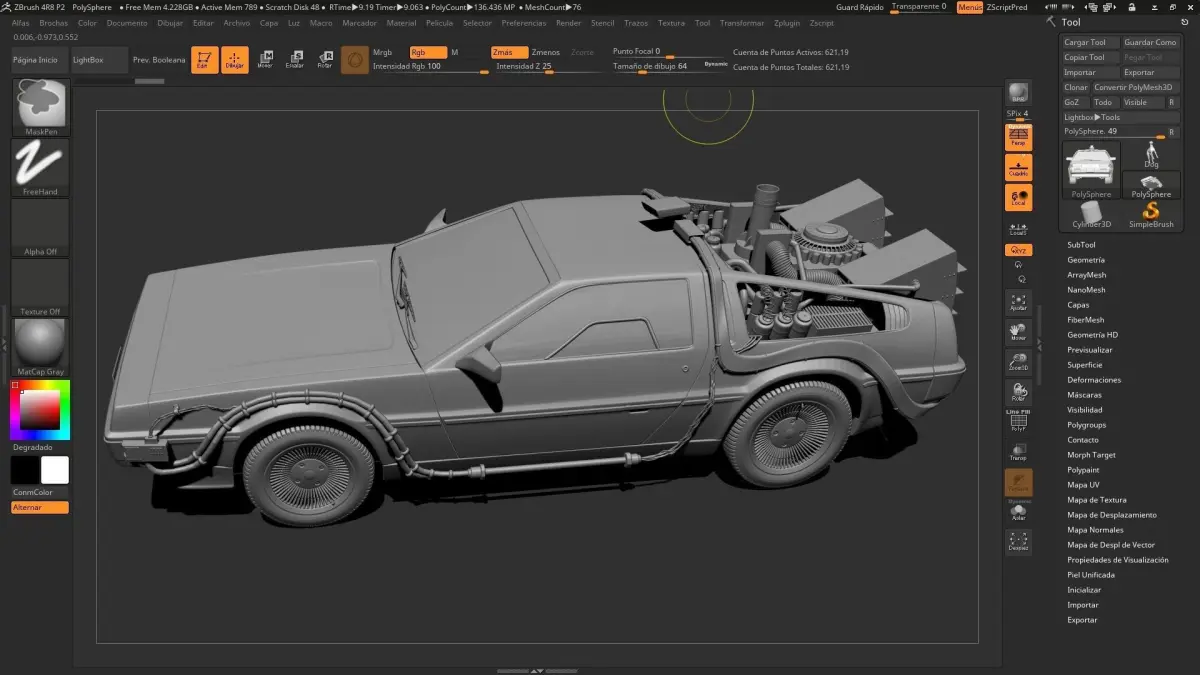This screenshot has width=1200, height=675.
Task: Click the Zoom3D navigation icon
Action: point(1018,363)
